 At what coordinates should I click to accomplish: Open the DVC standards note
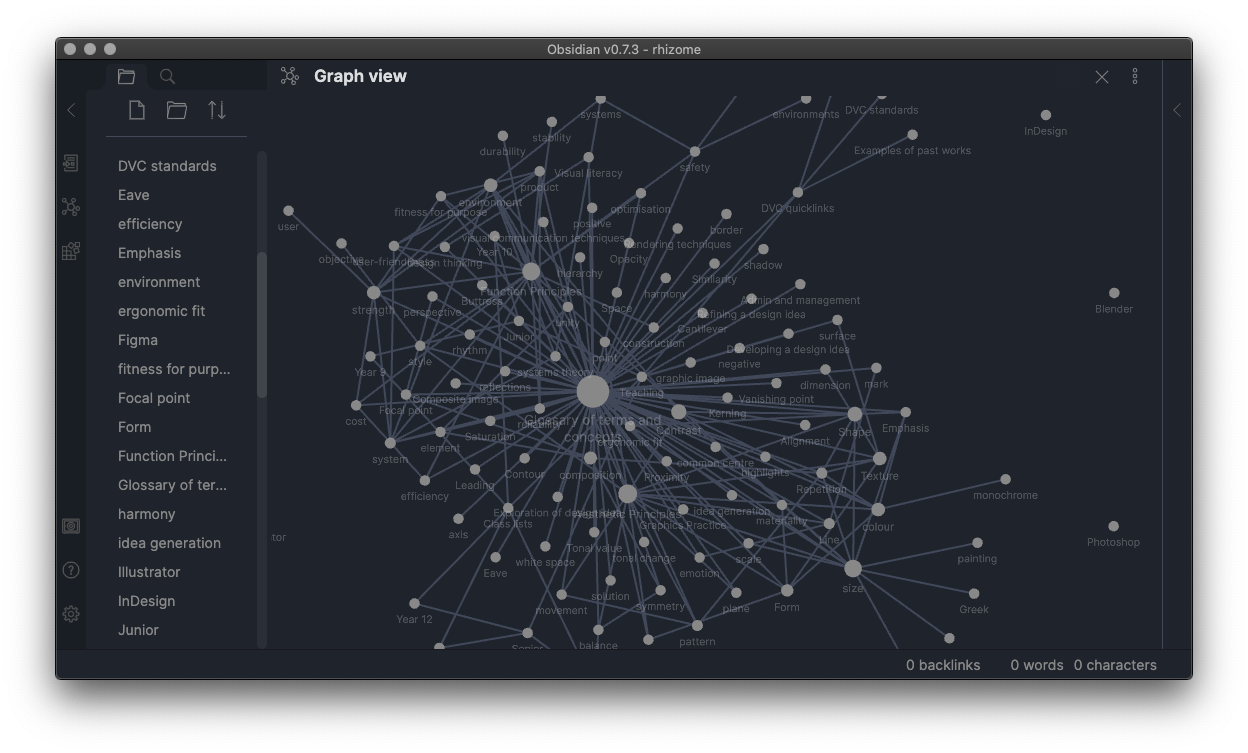click(x=166, y=165)
